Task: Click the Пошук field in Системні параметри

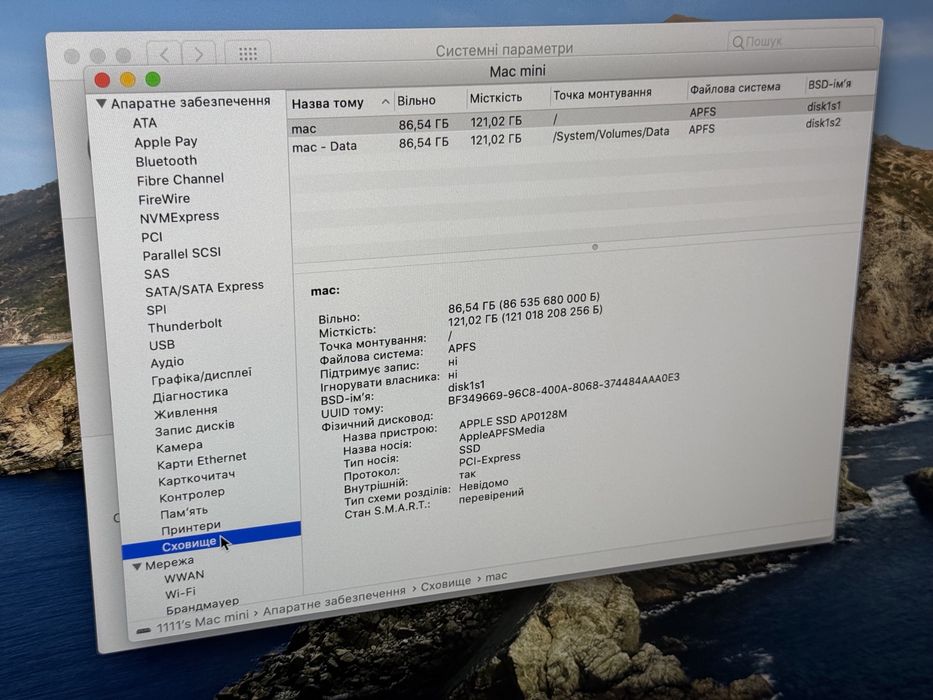Action: pos(801,40)
